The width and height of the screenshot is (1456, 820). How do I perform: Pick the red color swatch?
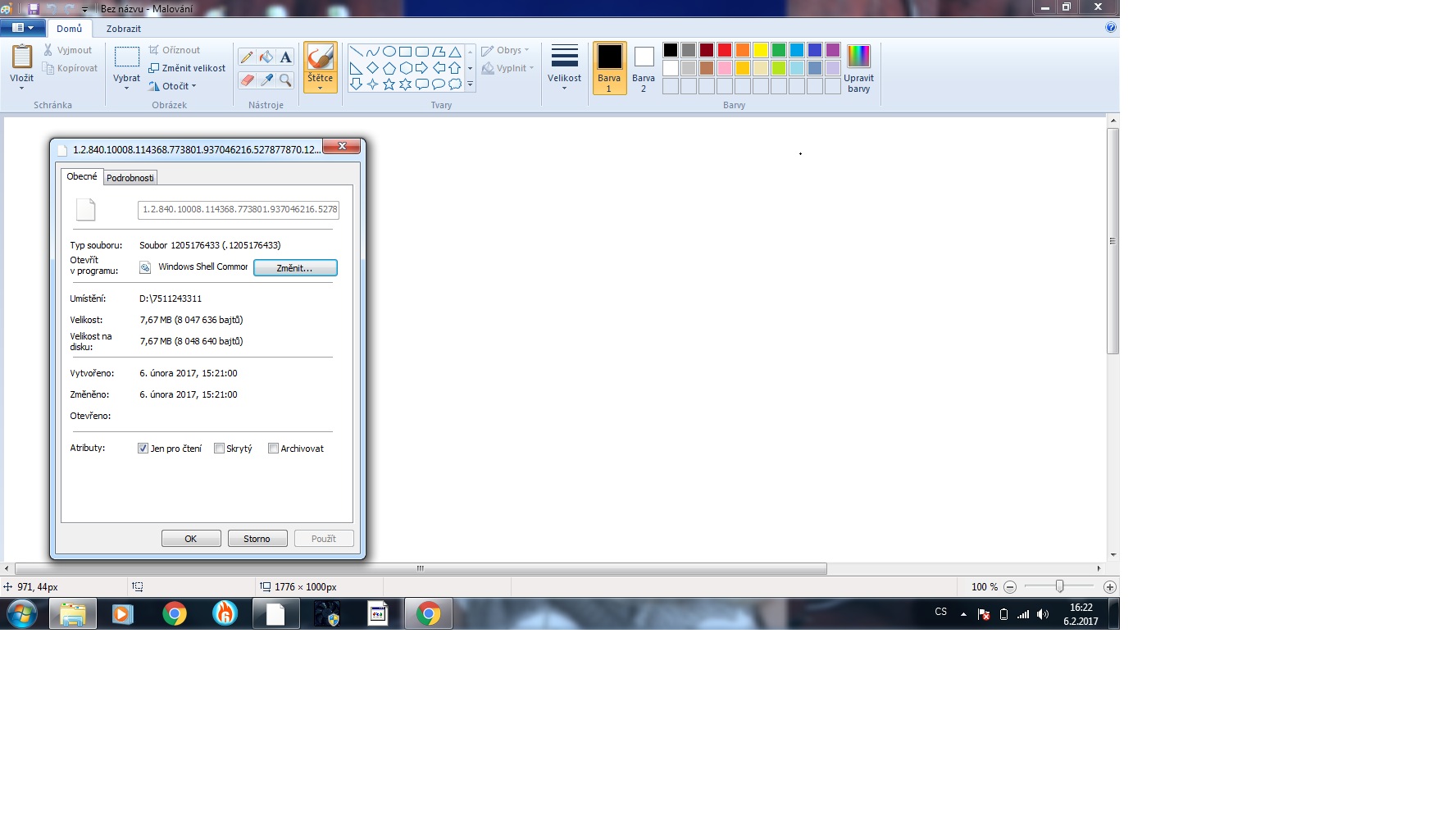pos(725,50)
